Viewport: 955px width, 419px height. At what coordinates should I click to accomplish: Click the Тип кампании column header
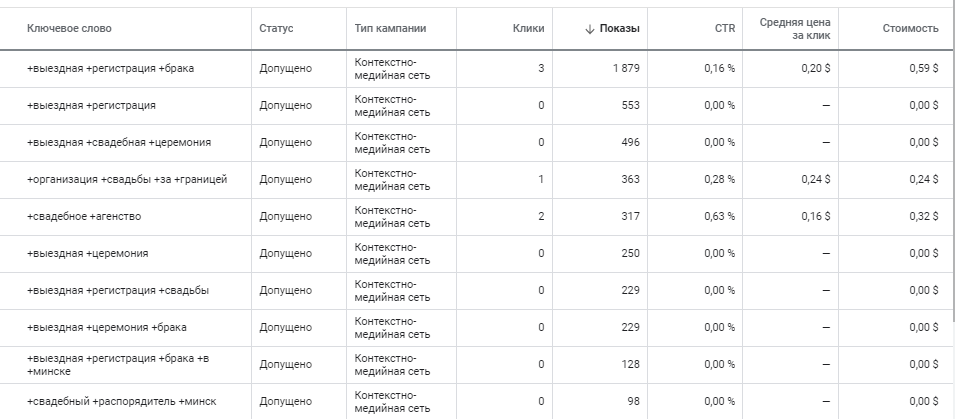[x=390, y=29]
